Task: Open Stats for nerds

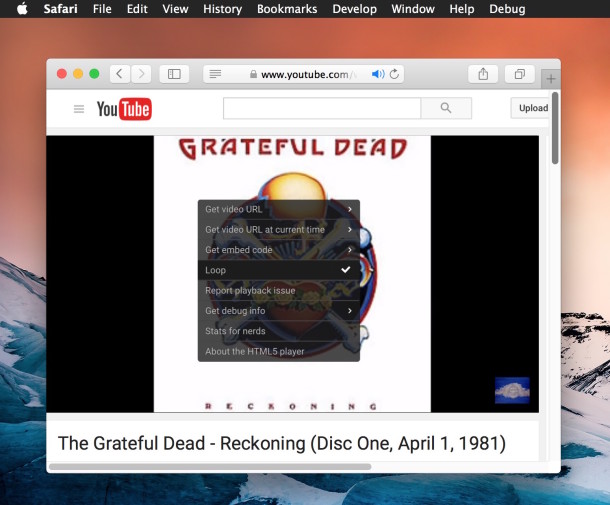Action: (279, 331)
